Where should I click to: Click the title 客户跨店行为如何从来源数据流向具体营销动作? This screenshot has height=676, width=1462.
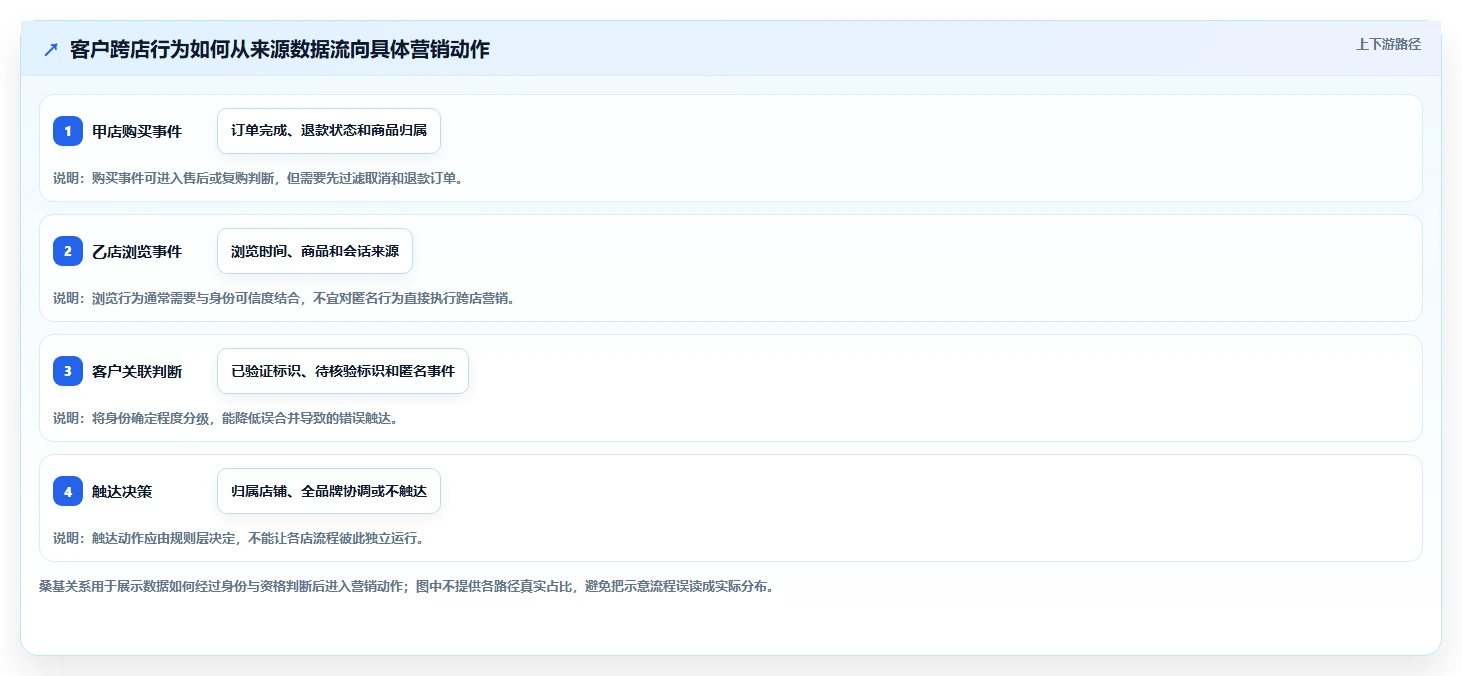280,49
